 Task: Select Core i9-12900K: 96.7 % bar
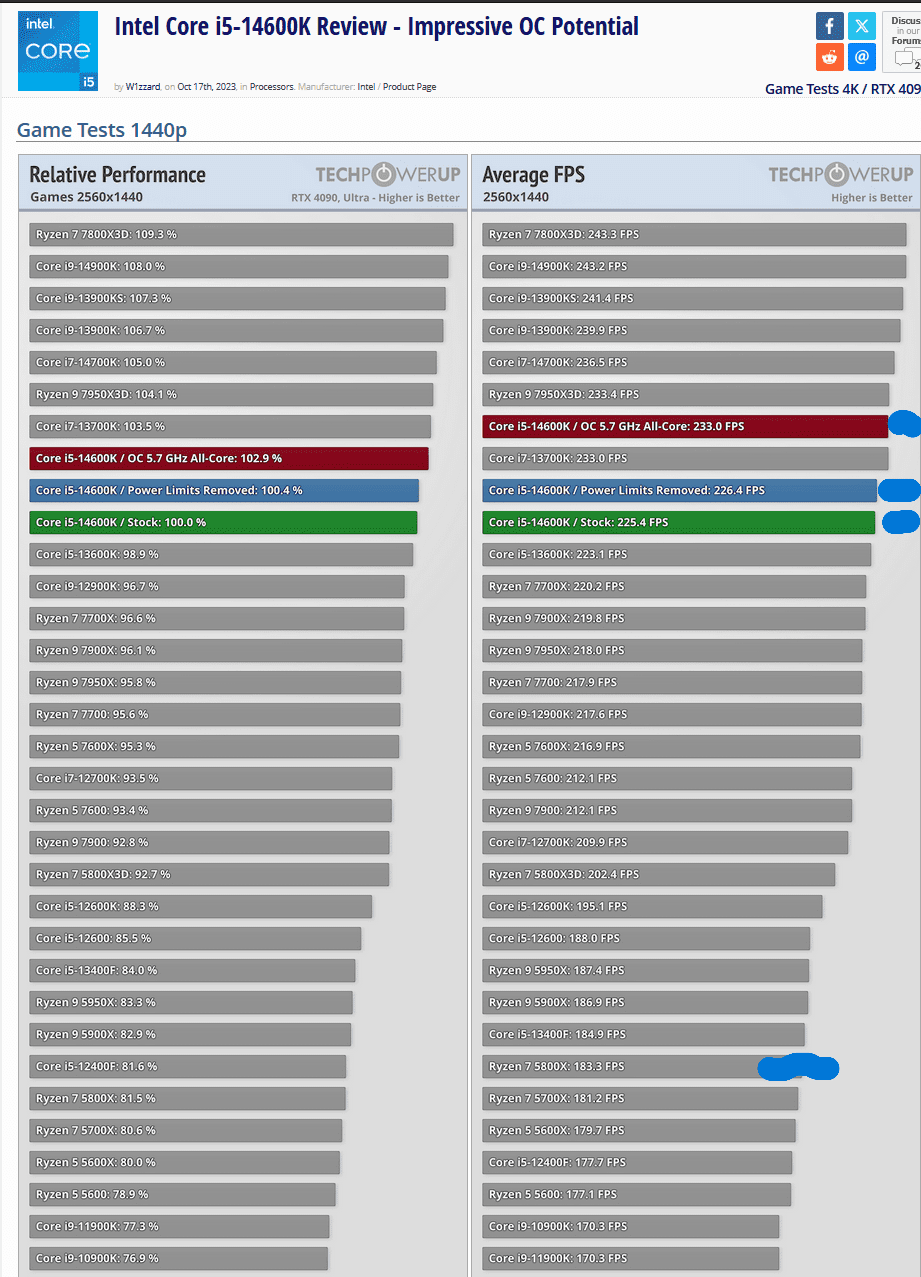217,586
